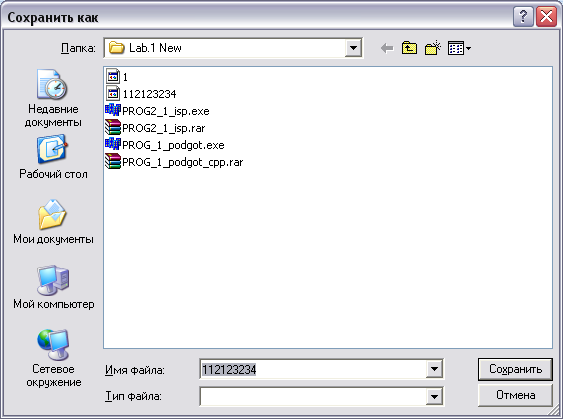Screen dimensions: 563x419
Task: Select PROG2_1_isp.exe file icon
Action: point(113,111)
